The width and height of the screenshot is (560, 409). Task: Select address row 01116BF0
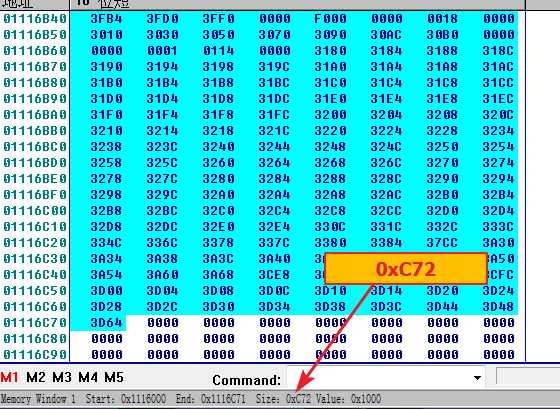tap(35, 195)
